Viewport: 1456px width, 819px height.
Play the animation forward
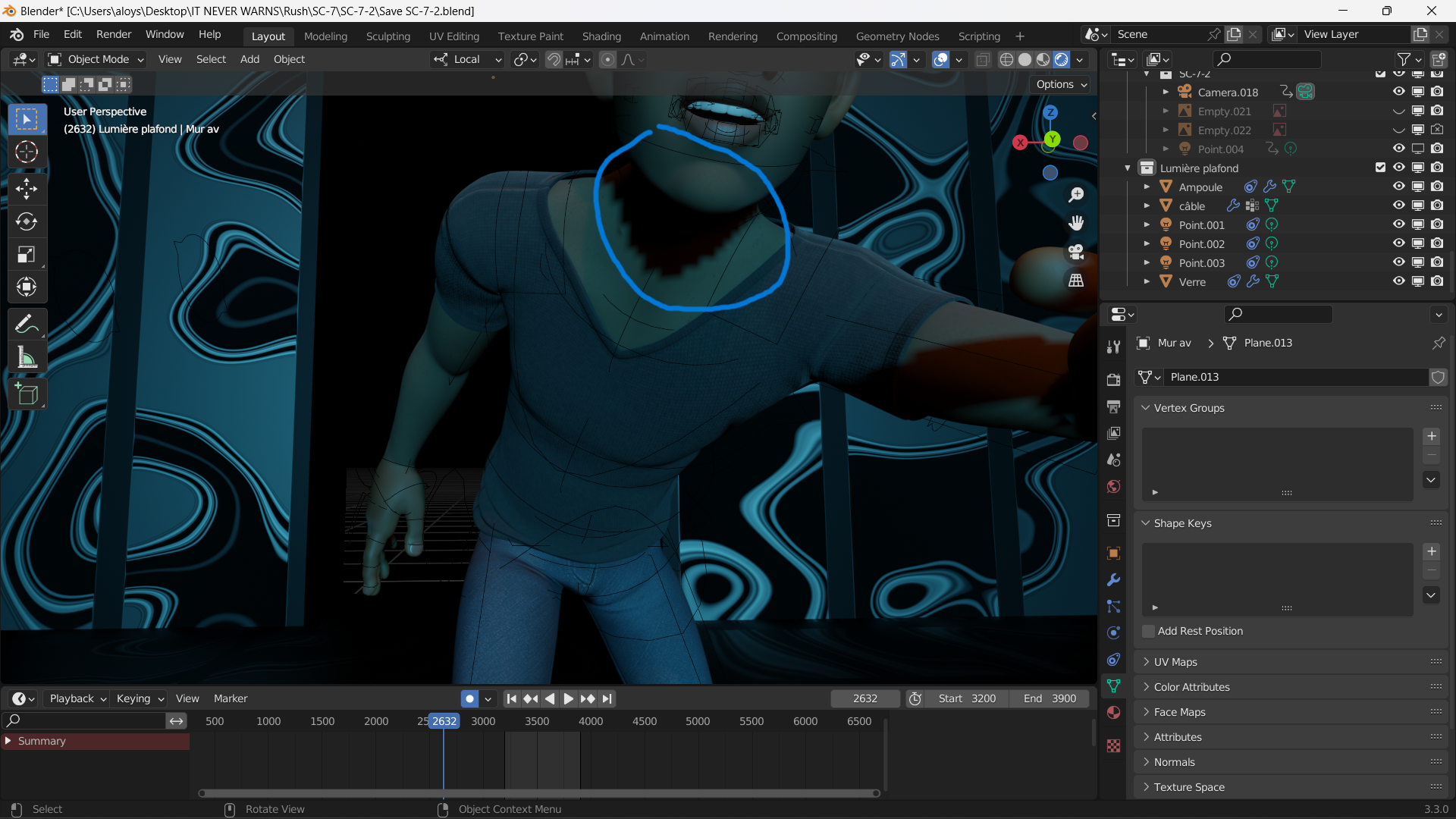pyautogui.click(x=569, y=698)
